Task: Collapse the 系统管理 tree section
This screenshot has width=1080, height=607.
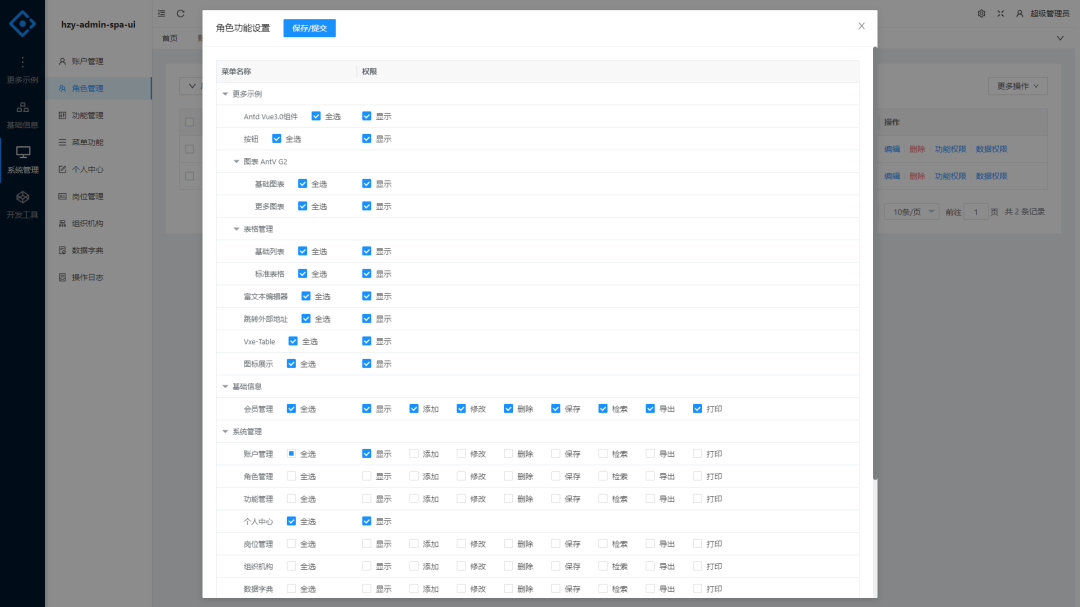Action: 226,430
